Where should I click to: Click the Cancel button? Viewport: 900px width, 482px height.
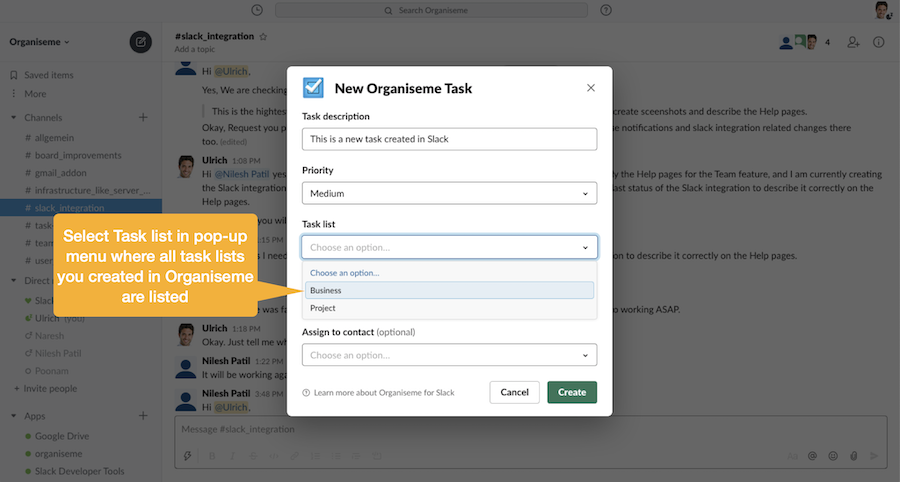514,392
